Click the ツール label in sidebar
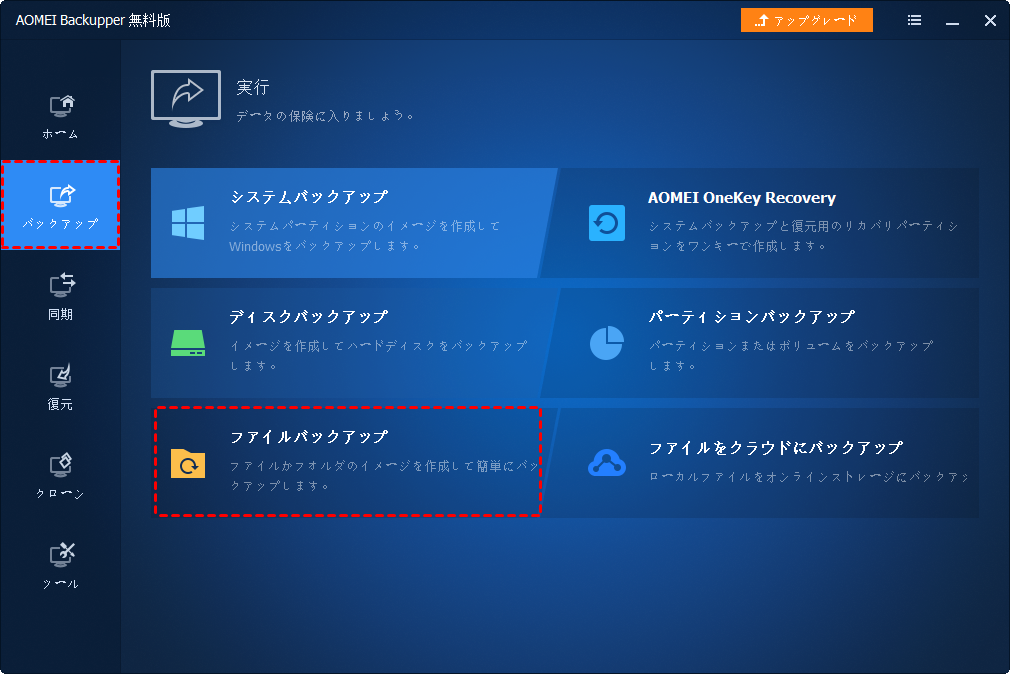1010x674 pixels. tap(61, 584)
